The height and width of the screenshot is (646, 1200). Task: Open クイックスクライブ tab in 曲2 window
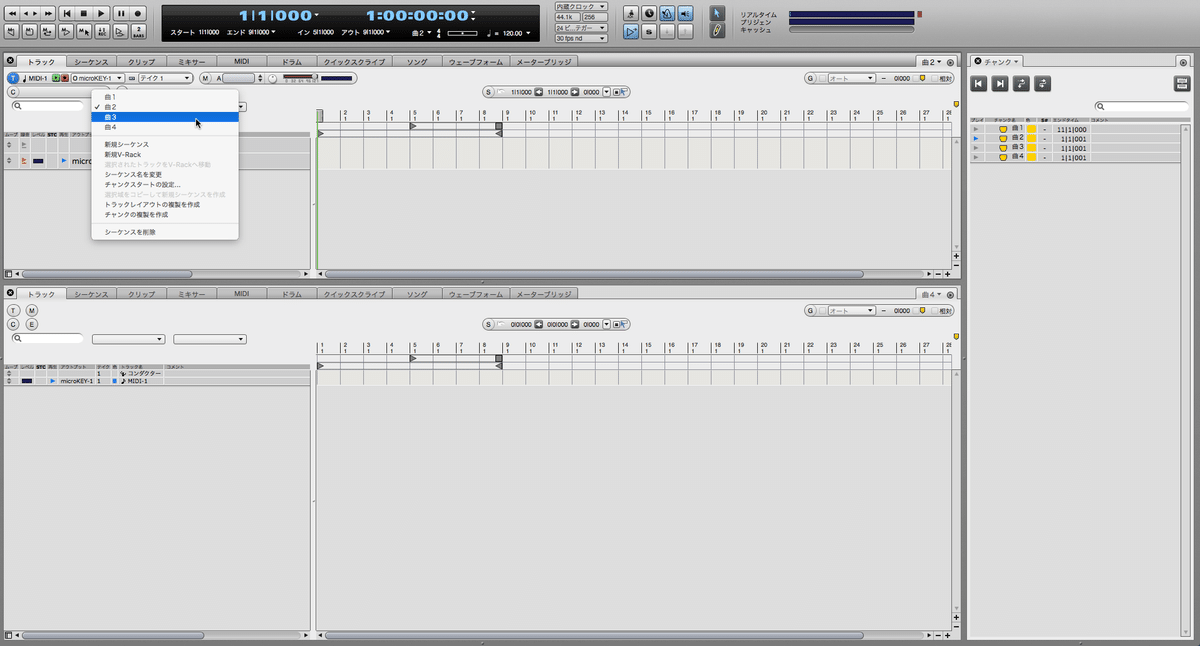click(x=354, y=62)
